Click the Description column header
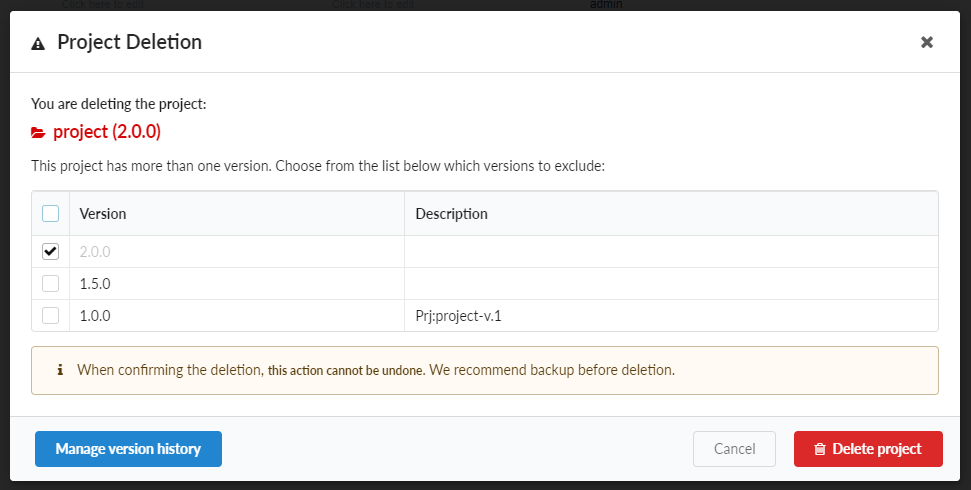This screenshot has height=490, width=971. (452, 214)
